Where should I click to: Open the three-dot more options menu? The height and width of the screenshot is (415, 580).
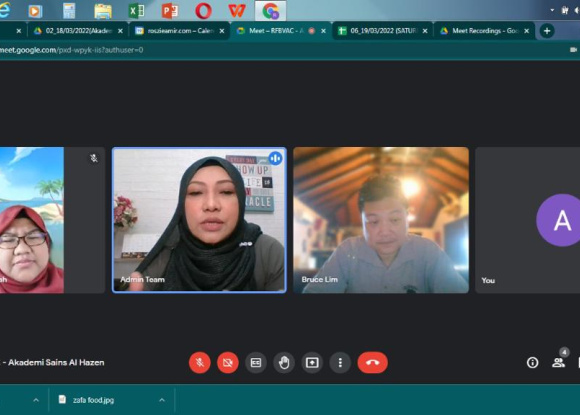pyautogui.click(x=340, y=362)
